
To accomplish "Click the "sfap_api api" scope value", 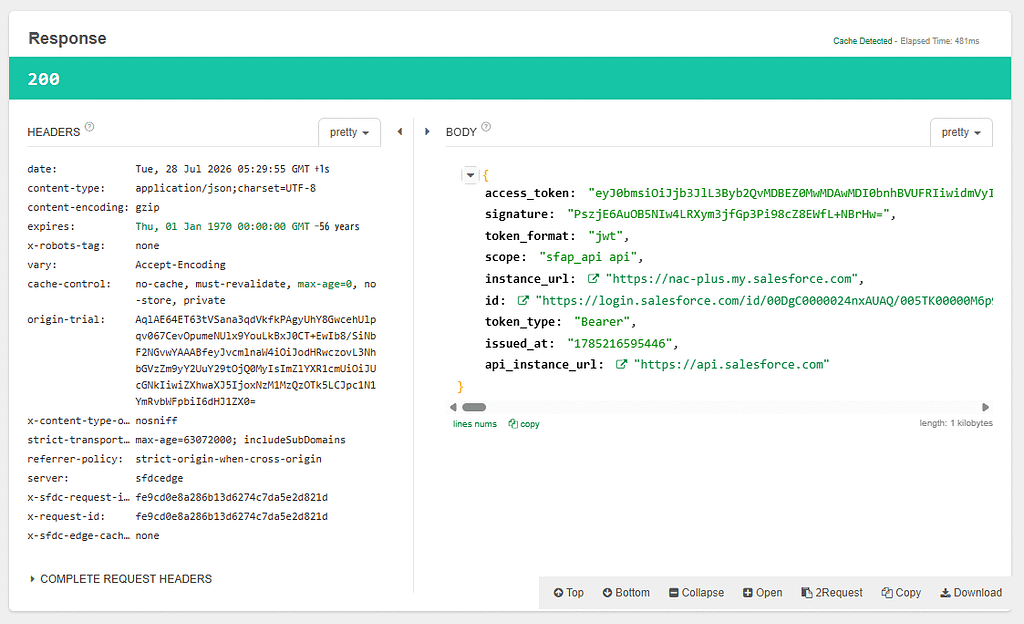I will click(588, 257).
